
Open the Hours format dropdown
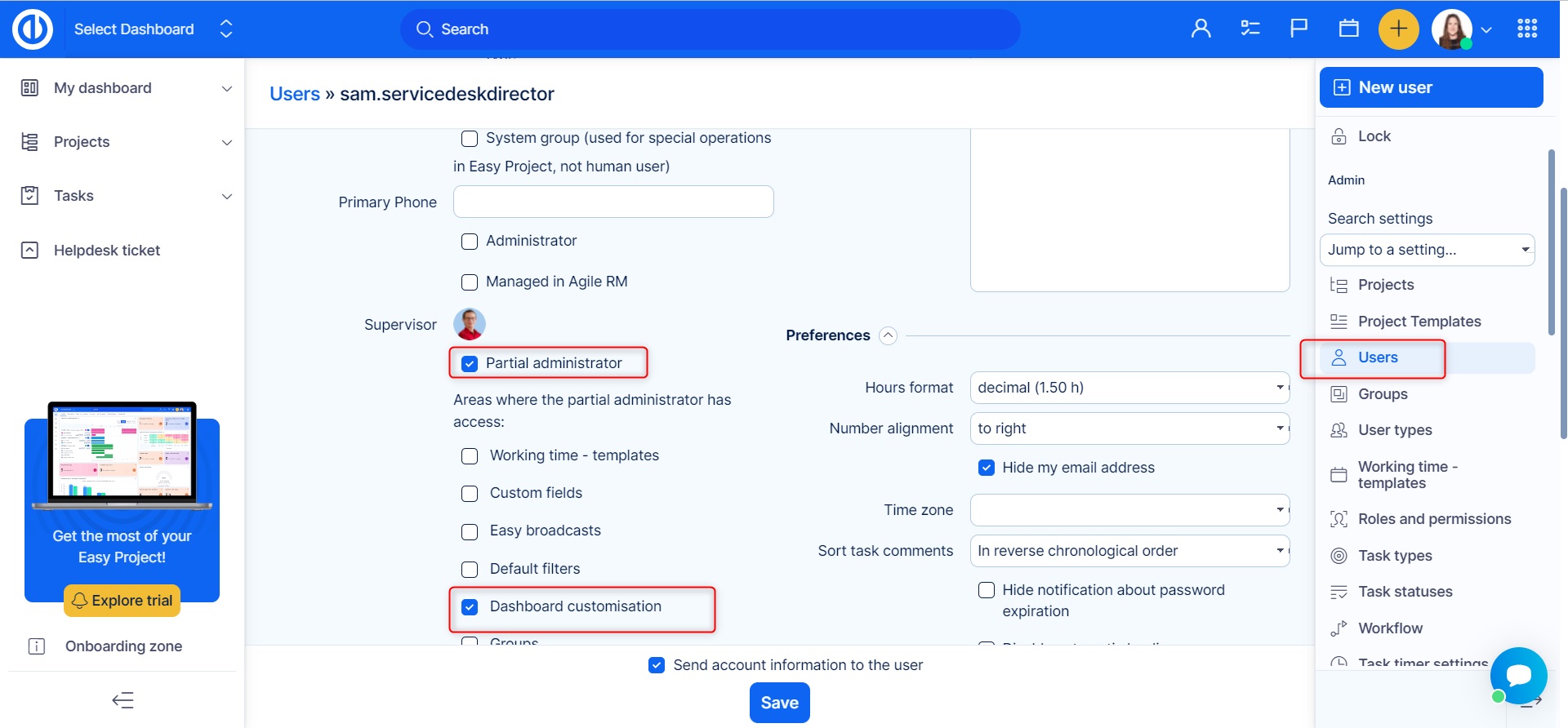[x=1129, y=388]
